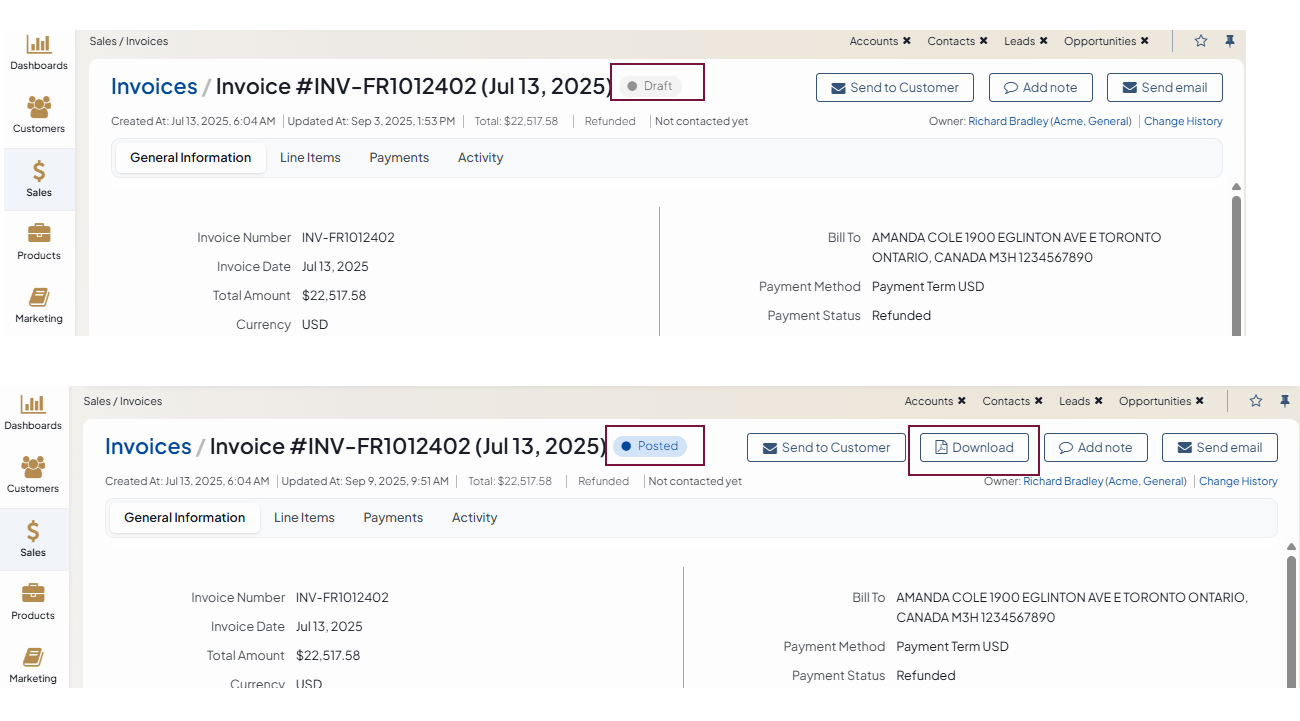Click Send to Customer on Posted invoice
The height and width of the screenshot is (721, 1300).
tap(826, 448)
